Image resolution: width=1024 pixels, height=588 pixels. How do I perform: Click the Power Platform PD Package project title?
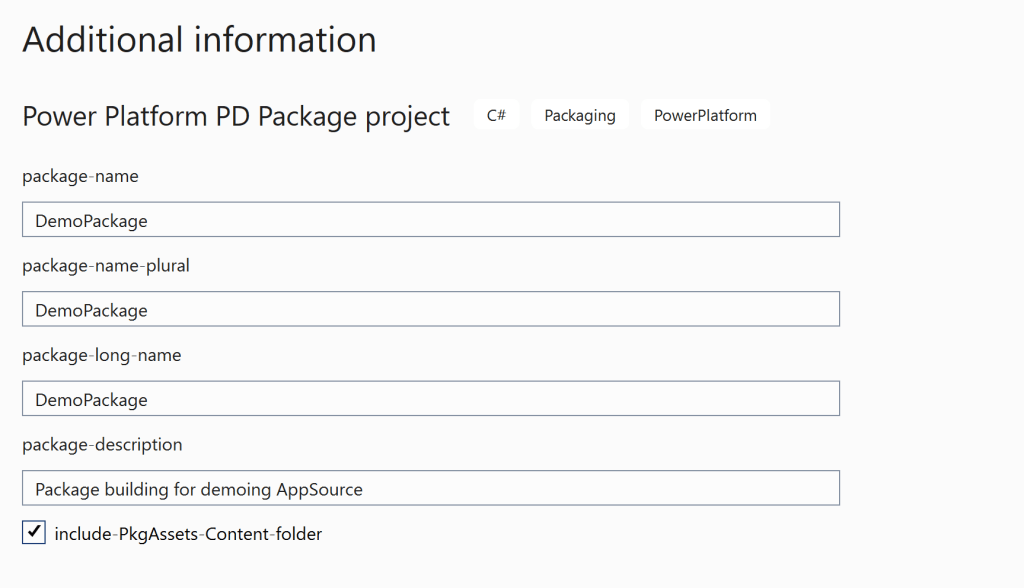(x=236, y=116)
